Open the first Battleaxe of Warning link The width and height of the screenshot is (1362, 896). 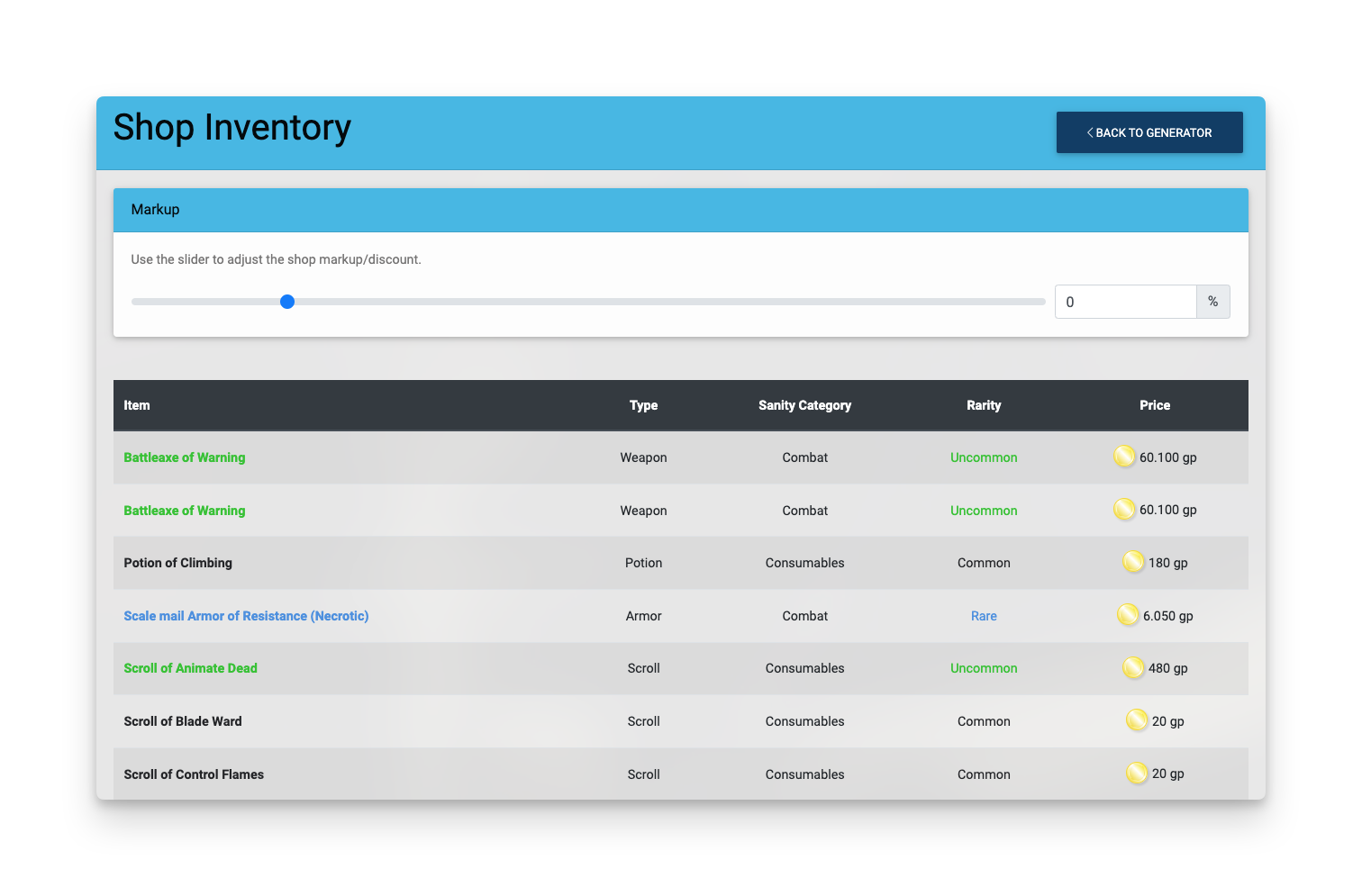(x=184, y=457)
